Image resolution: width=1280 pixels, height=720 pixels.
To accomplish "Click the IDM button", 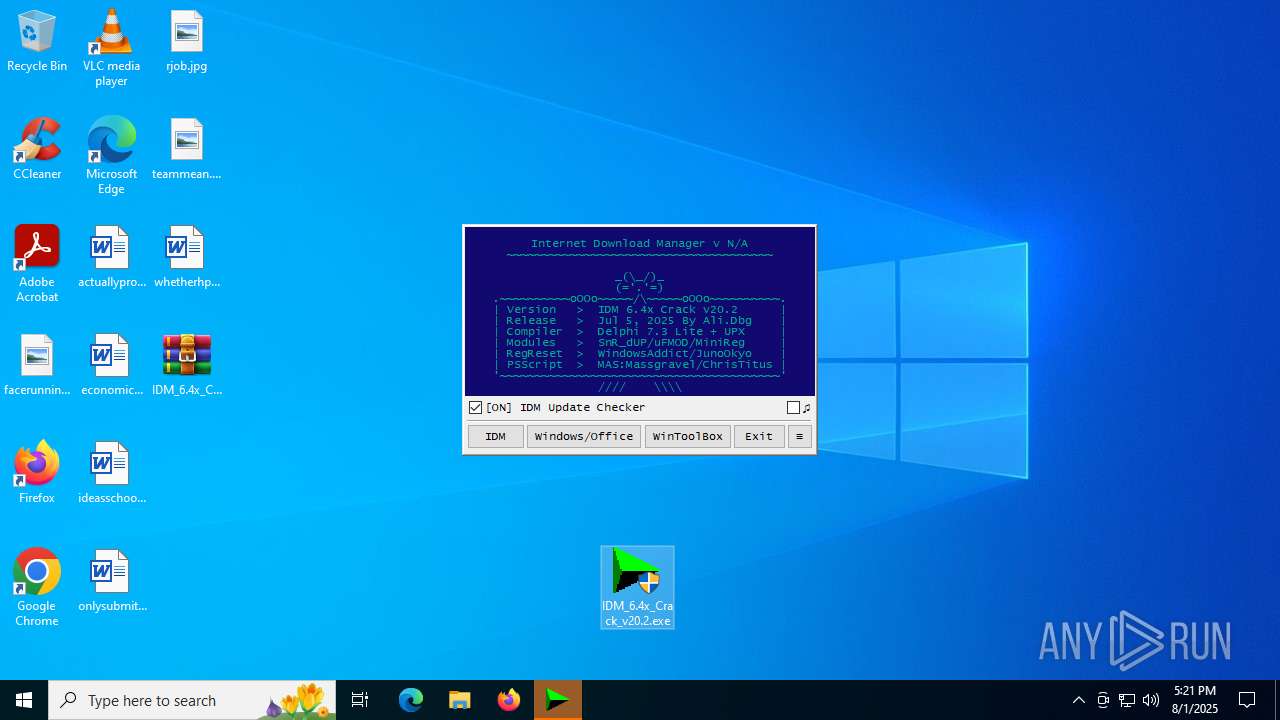I will [496, 437].
